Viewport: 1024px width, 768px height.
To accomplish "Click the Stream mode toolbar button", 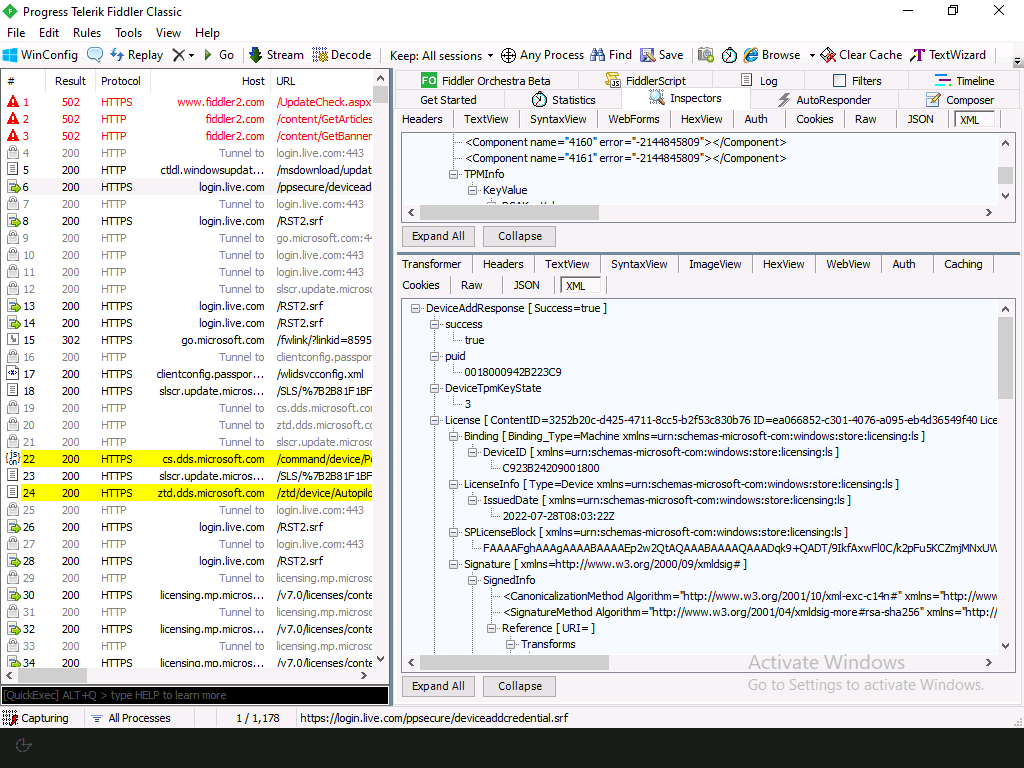I will (275, 55).
